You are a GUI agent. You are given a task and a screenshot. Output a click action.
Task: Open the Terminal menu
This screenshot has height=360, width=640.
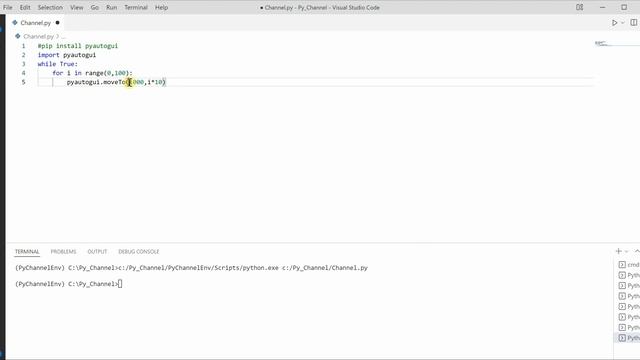pyautogui.click(x=136, y=7)
